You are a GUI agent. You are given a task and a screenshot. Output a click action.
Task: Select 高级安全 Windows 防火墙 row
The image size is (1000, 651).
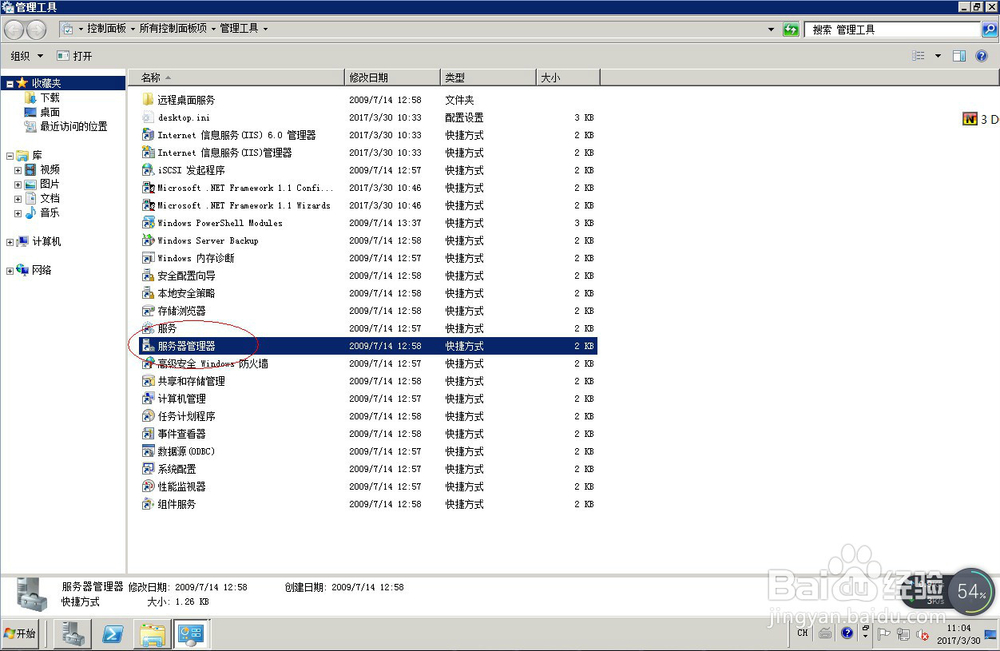click(369, 363)
